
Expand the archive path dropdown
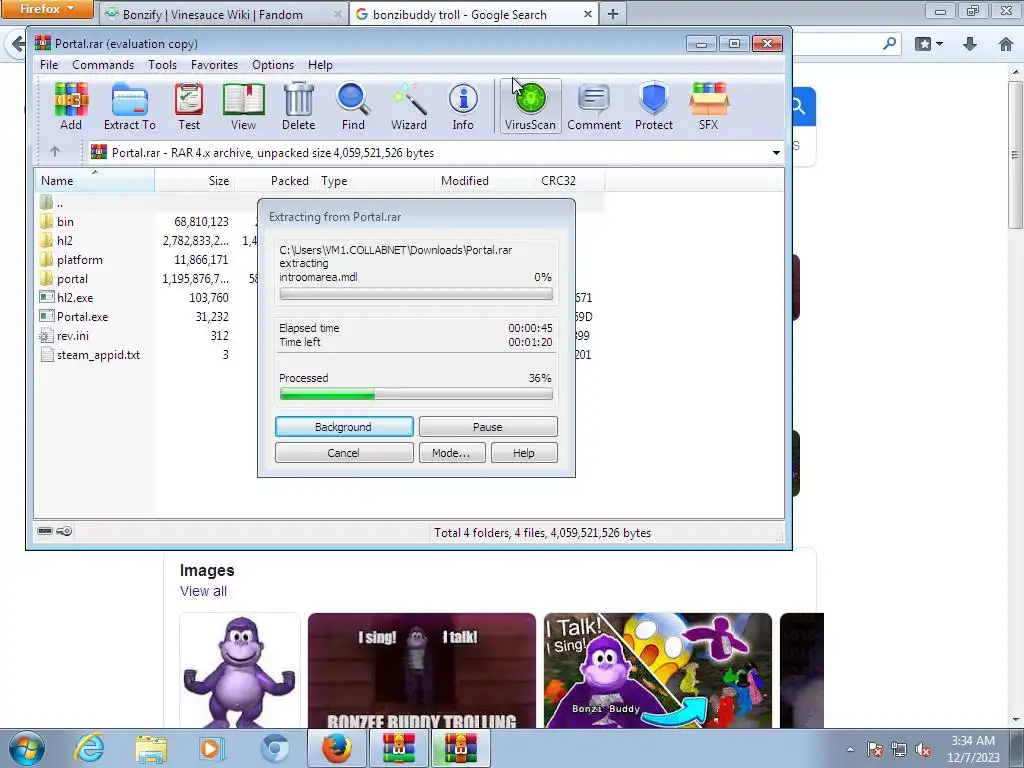pos(776,152)
